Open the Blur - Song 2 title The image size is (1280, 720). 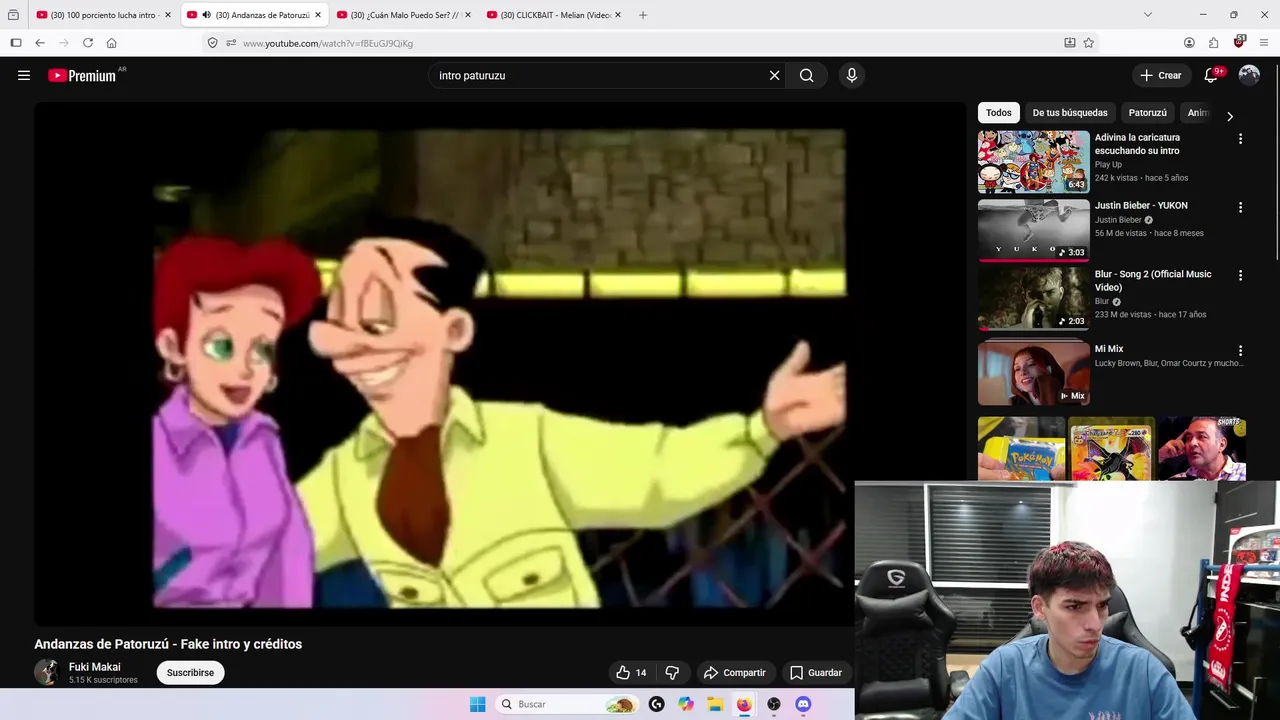(1153, 280)
